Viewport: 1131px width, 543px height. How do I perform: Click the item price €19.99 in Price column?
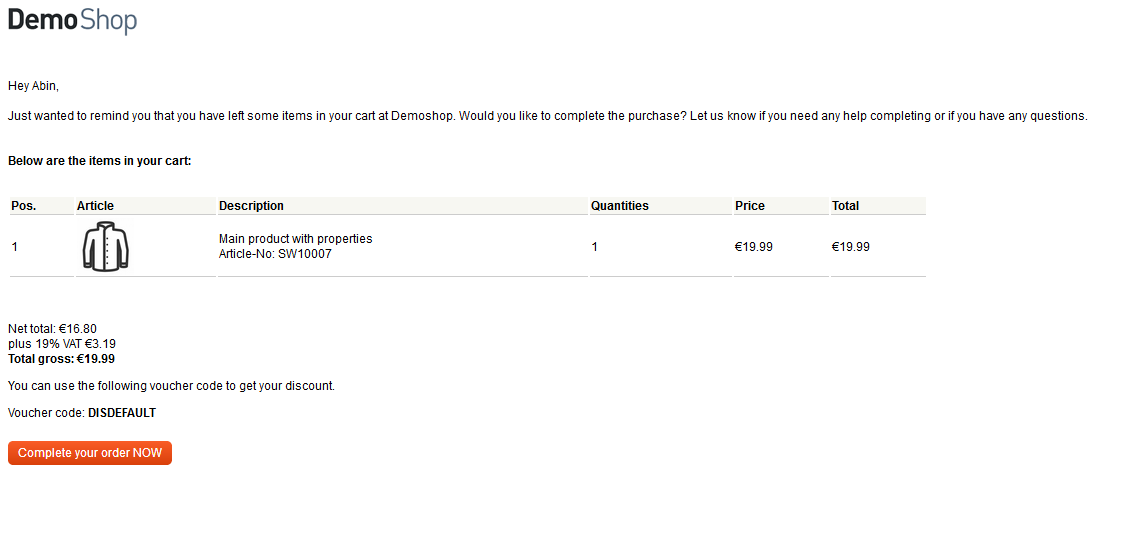click(754, 247)
